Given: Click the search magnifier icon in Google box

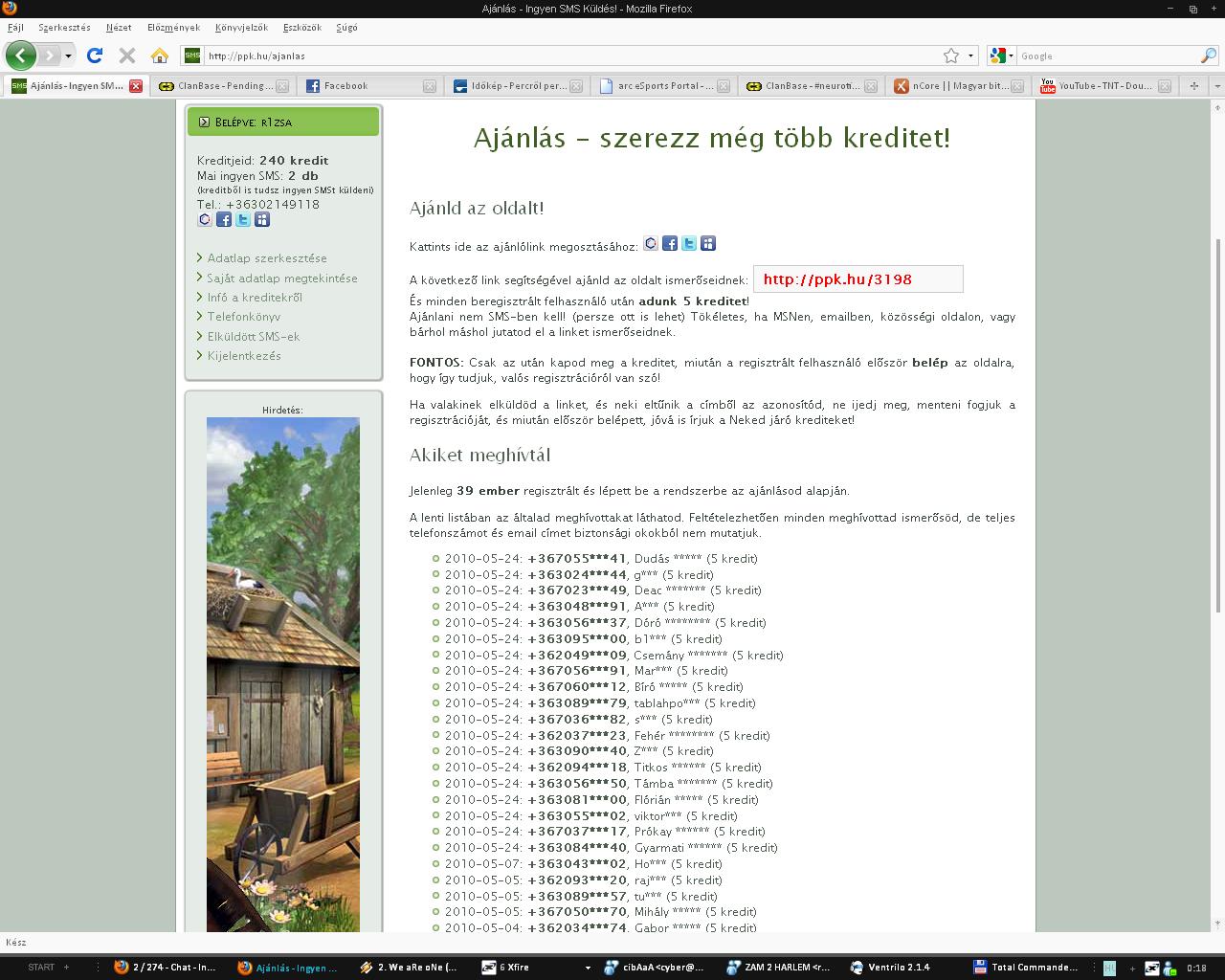Looking at the screenshot, I should pyautogui.click(x=1208, y=56).
